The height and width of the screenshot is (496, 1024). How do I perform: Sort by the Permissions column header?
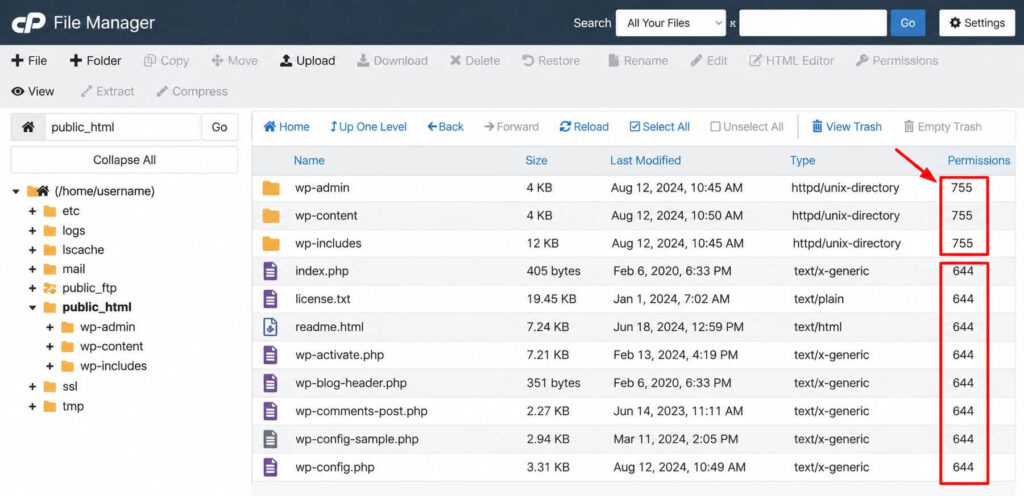click(x=979, y=161)
